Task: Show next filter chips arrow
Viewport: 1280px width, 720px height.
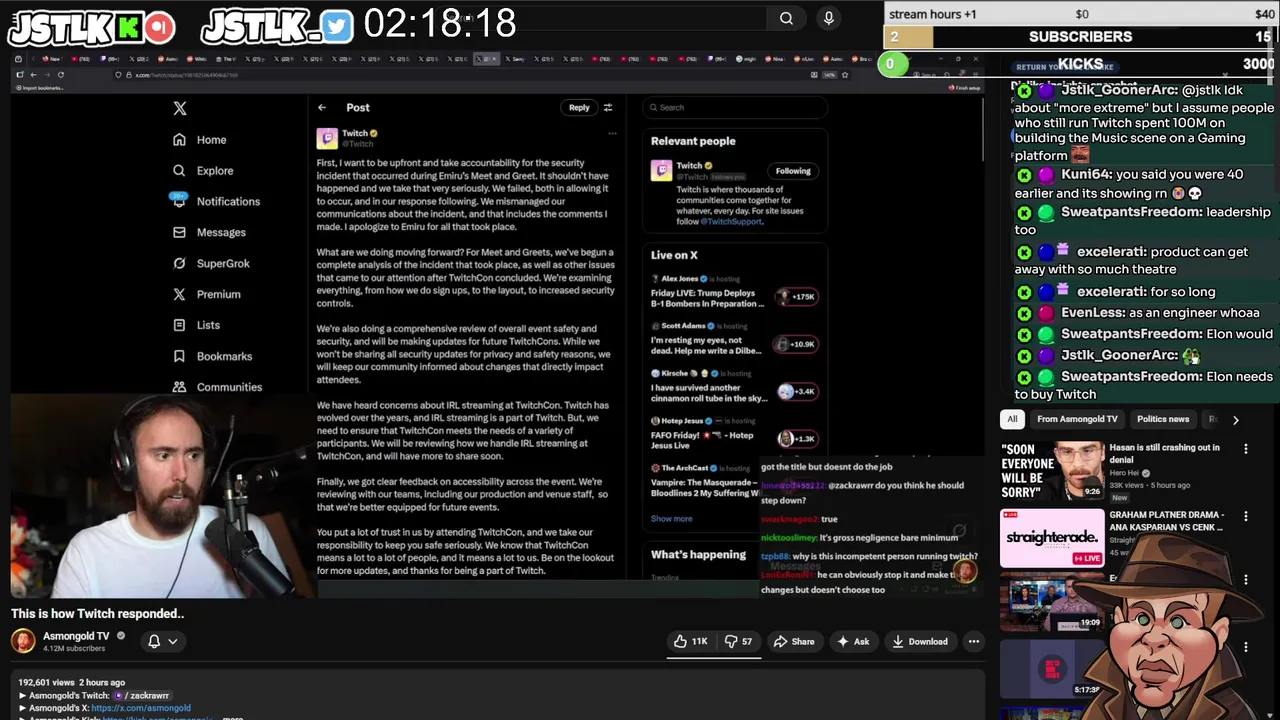Action: [x=1235, y=420]
